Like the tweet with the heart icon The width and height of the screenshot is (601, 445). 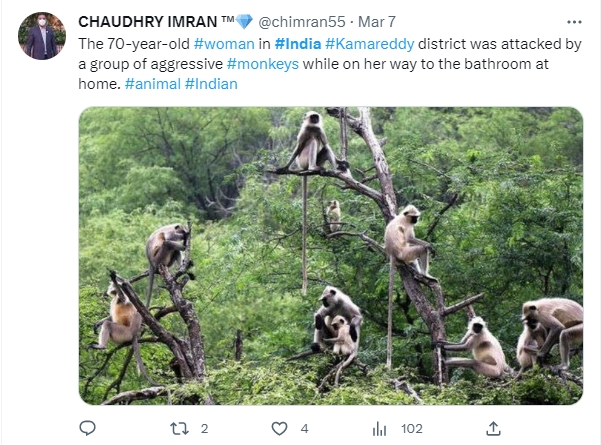(x=279, y=429)
